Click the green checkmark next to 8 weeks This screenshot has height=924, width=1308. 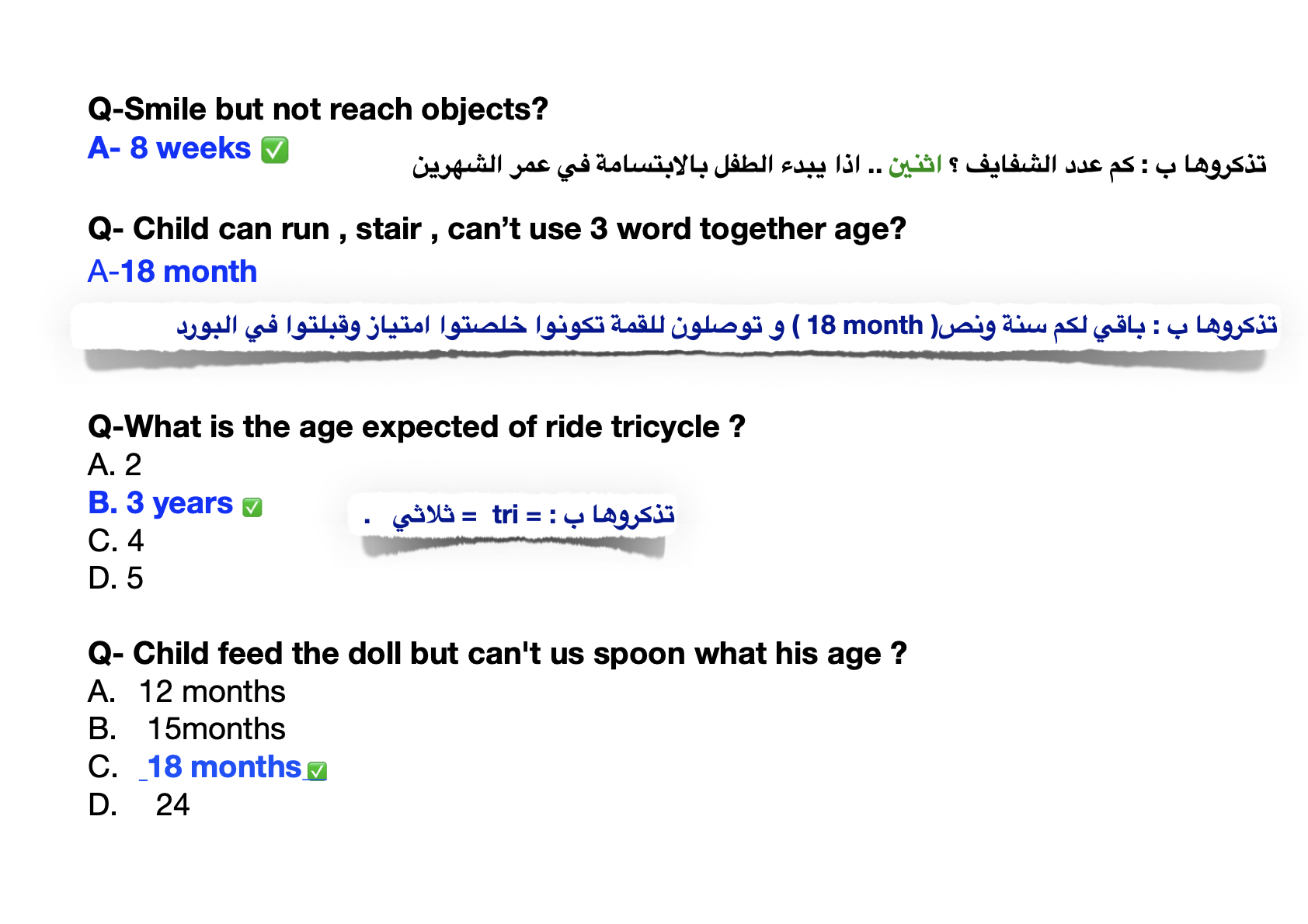click(274, 149)
